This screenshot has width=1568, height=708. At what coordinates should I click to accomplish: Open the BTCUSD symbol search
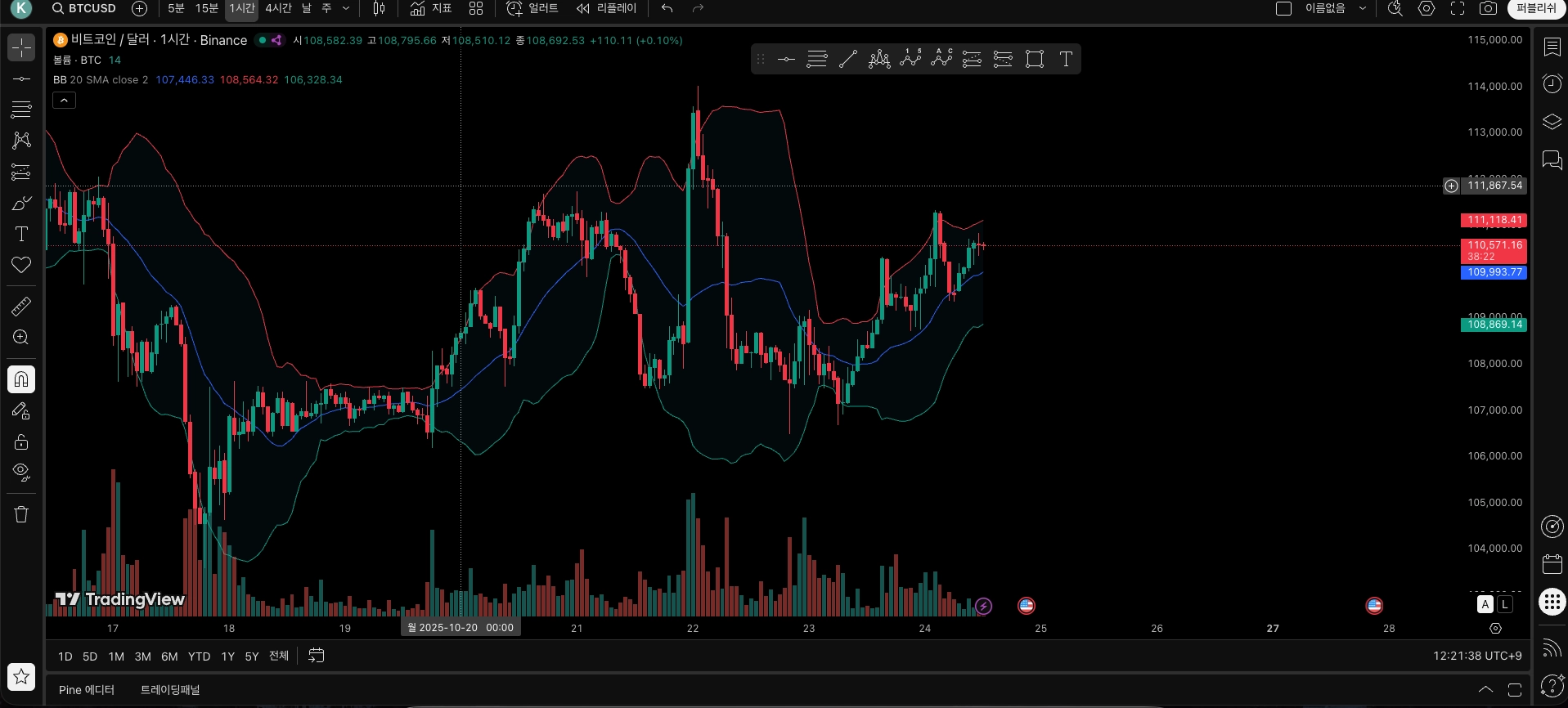tap(83, 8)
